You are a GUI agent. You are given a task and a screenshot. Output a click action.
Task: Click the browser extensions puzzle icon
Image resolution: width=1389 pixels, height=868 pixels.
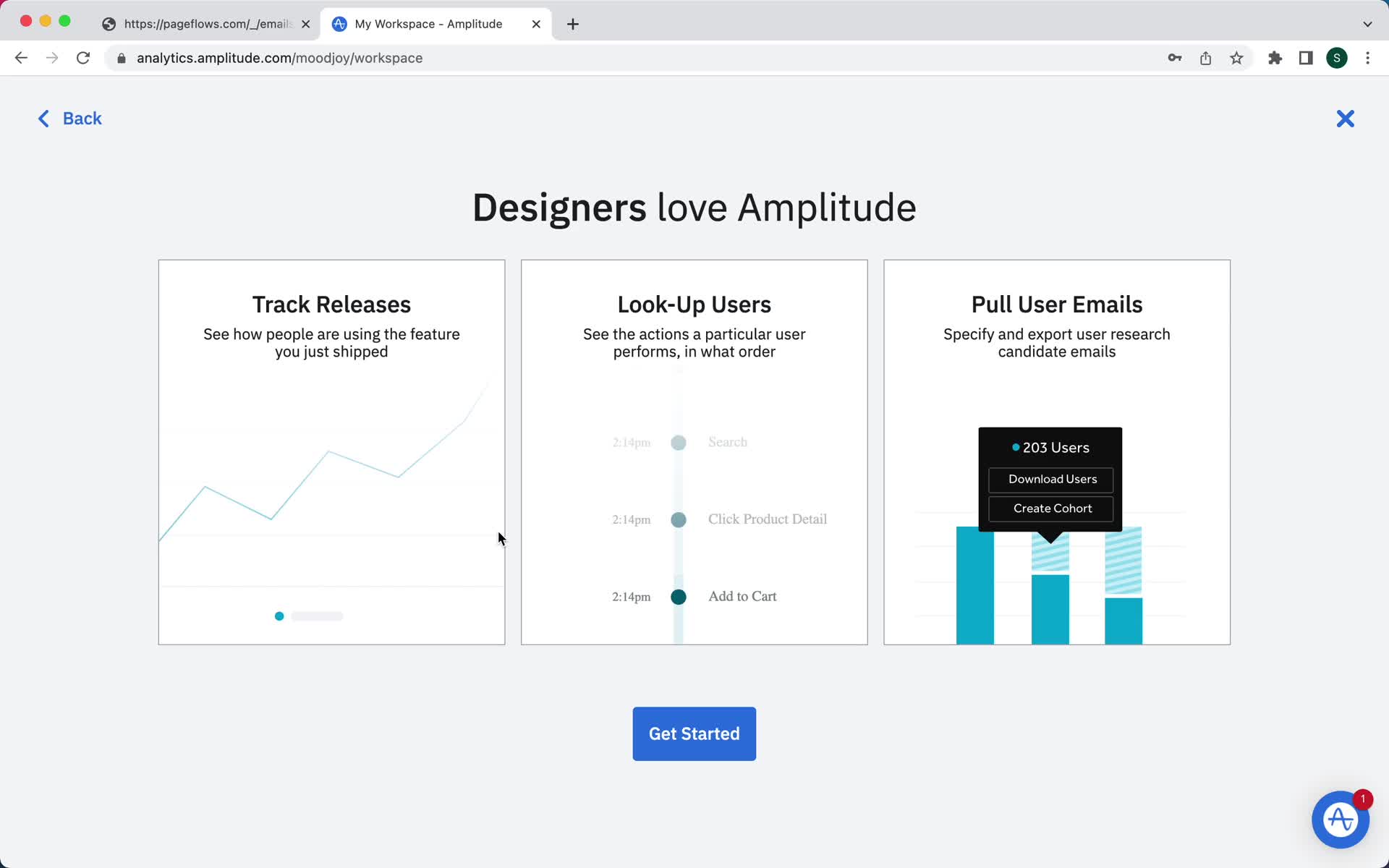1275,58
